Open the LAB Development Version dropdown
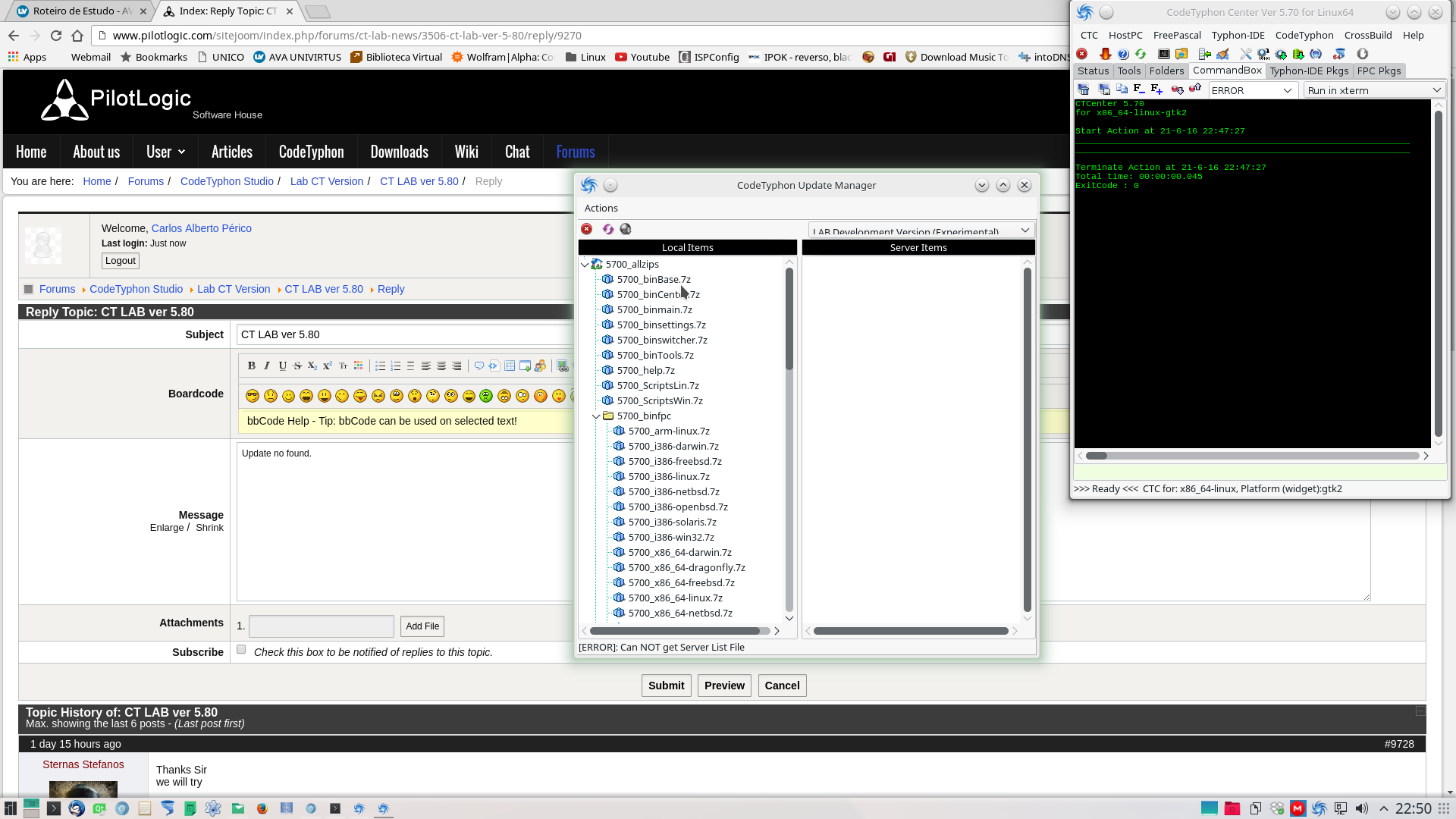The width and height of the screenshot is (1456, 819). click(921, 230)
